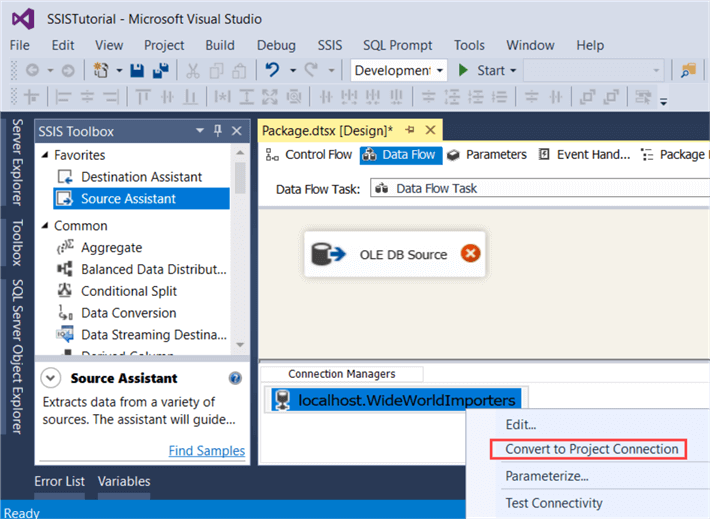The width and height of the screenshot is (710, 519).
Task: Open the Debug menu
Action: [276, 45]
